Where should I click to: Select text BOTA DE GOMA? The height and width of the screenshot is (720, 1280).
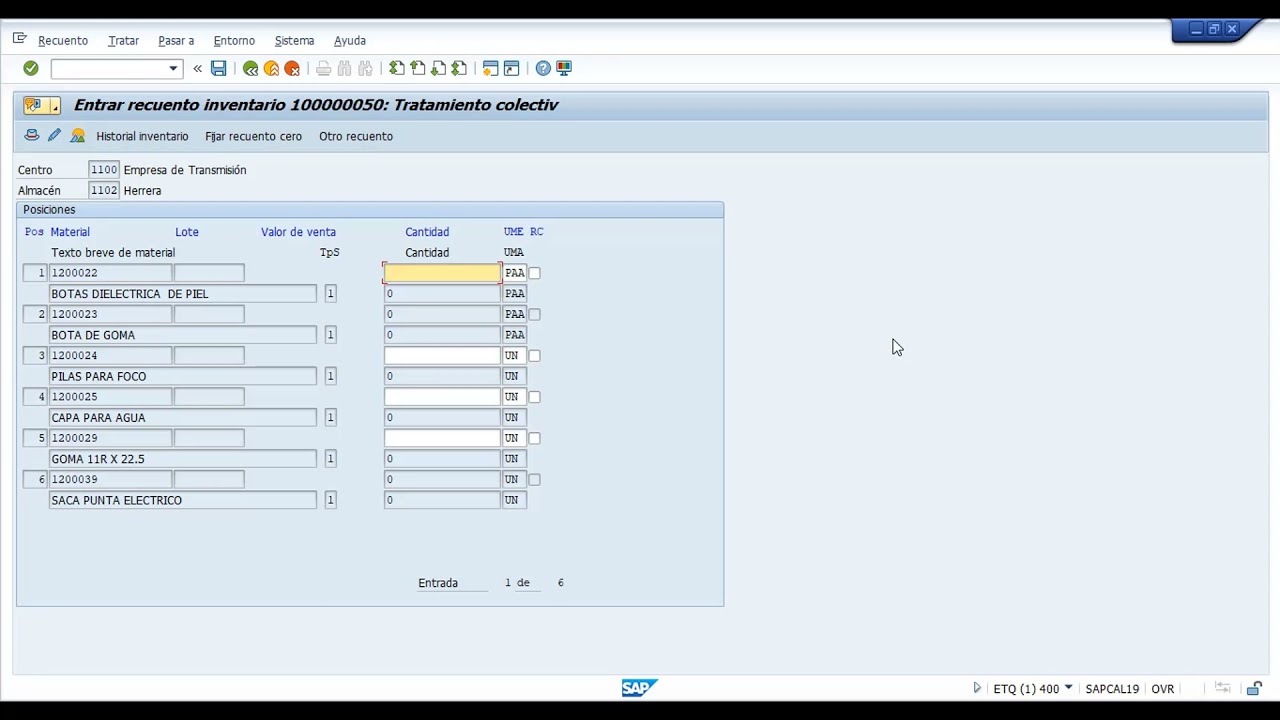click(93, 335)
